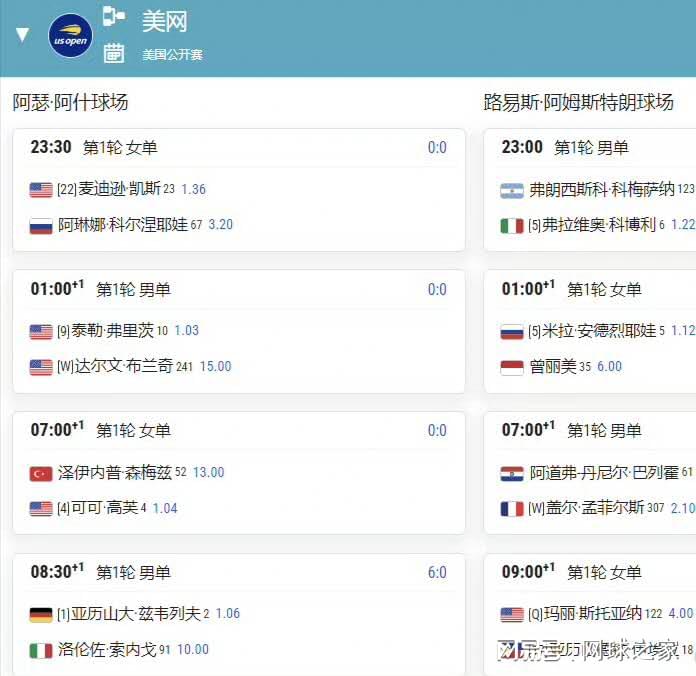
Task: Click player 阿道弗·丹尼尔·巴列霍
Action: click(x=604, y=473)
